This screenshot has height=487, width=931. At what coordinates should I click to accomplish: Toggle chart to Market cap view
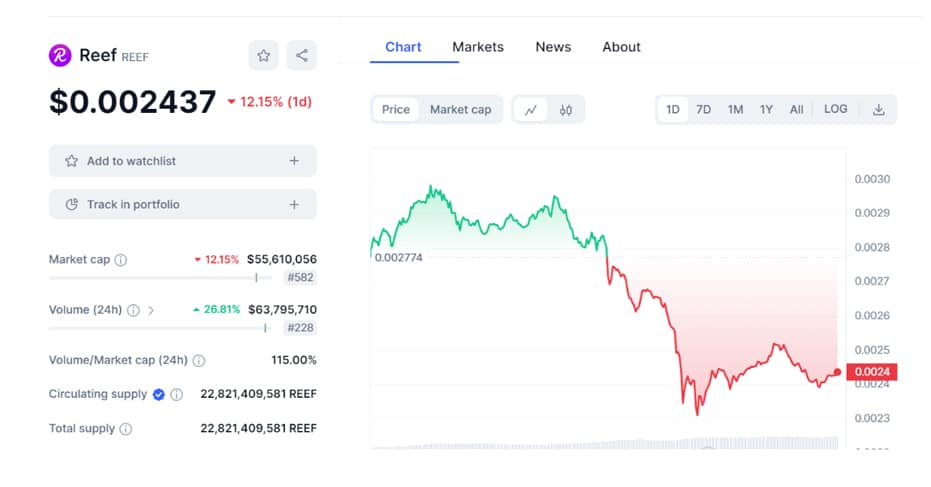(x=460, y=110)
